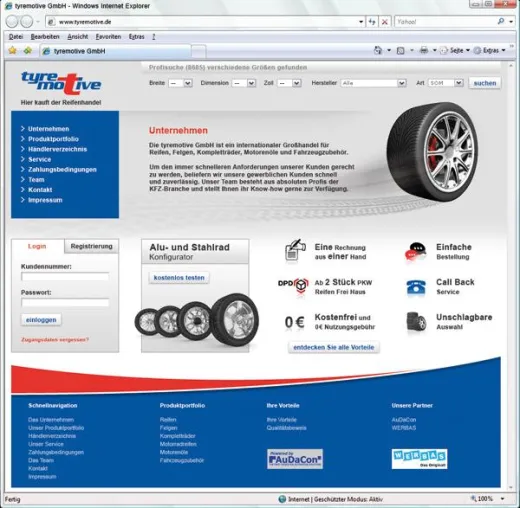This screenshot has height=508, width=520.
Task: Click the search magnifier icon
Action: point(501,21)
